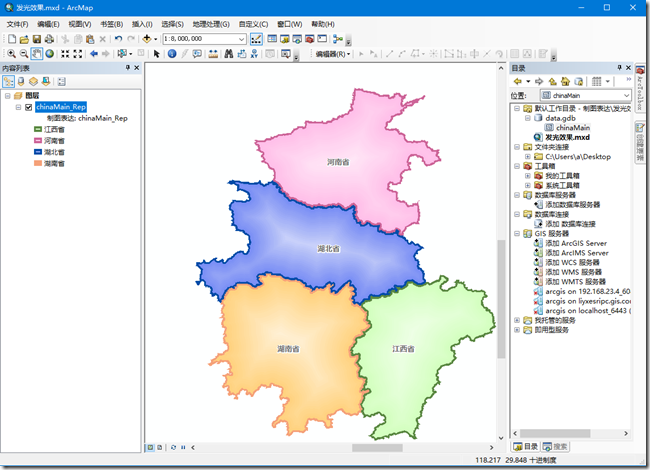
Task: Open the 编辑(E) menu
Action: pyautogui.click(x=48, y=24)
